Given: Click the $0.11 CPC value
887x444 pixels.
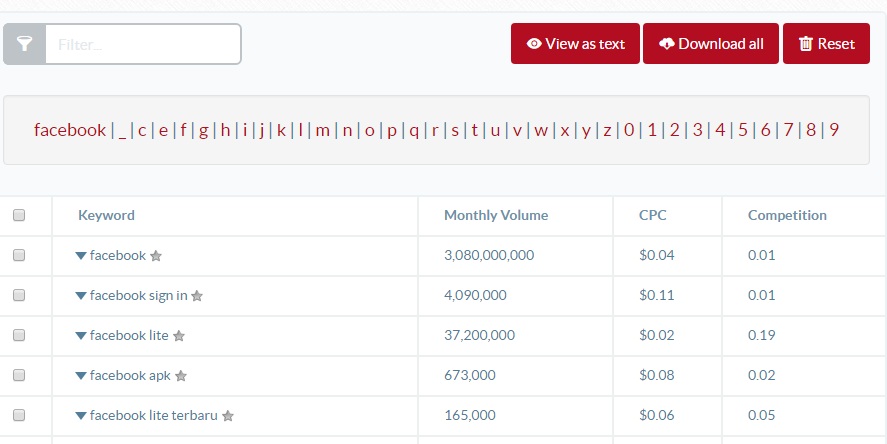Looking at the screenshot, I should [657, 295].
